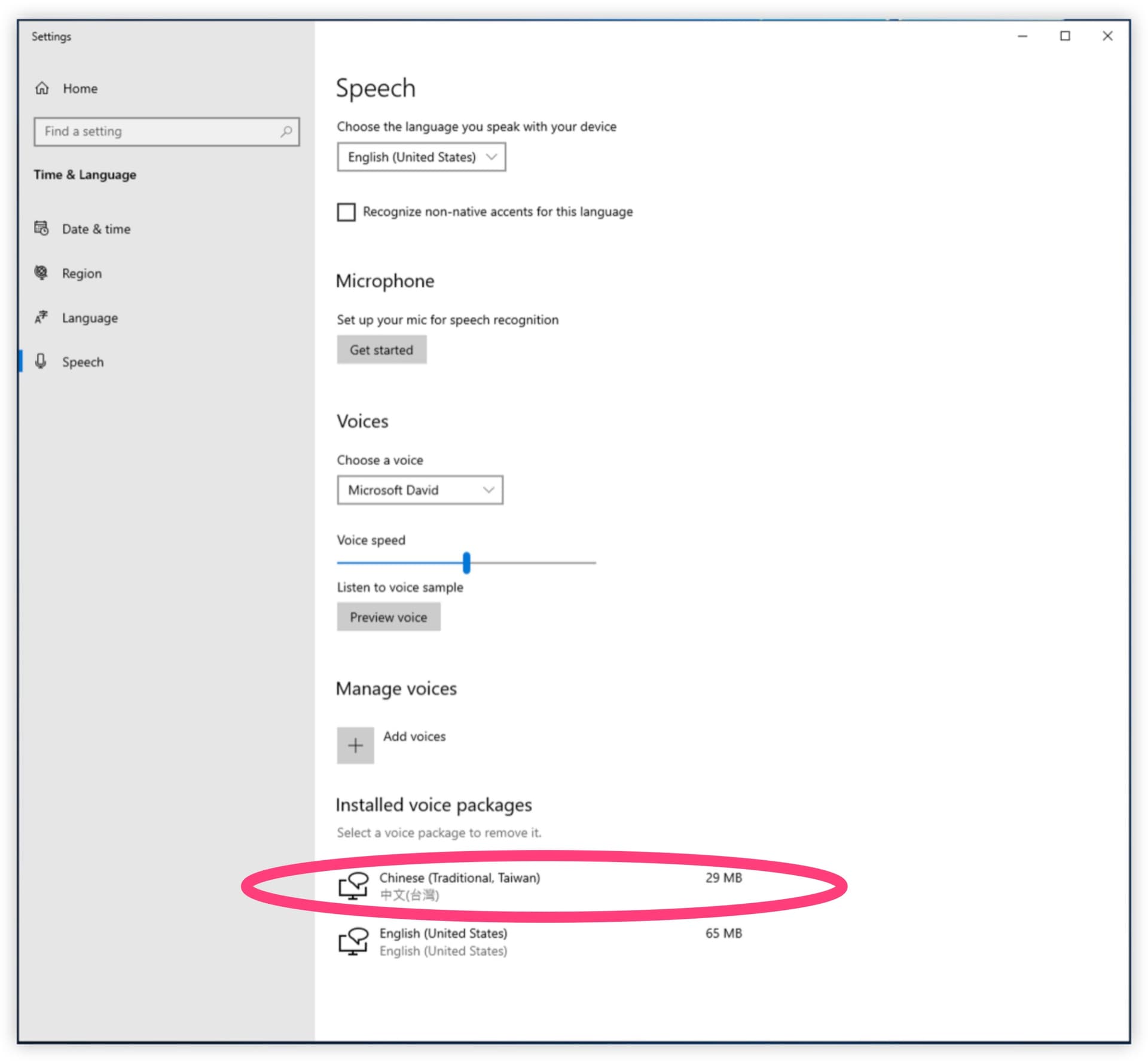Go to Language settings page
The image size is (1148, 1061).
[90, 318]
